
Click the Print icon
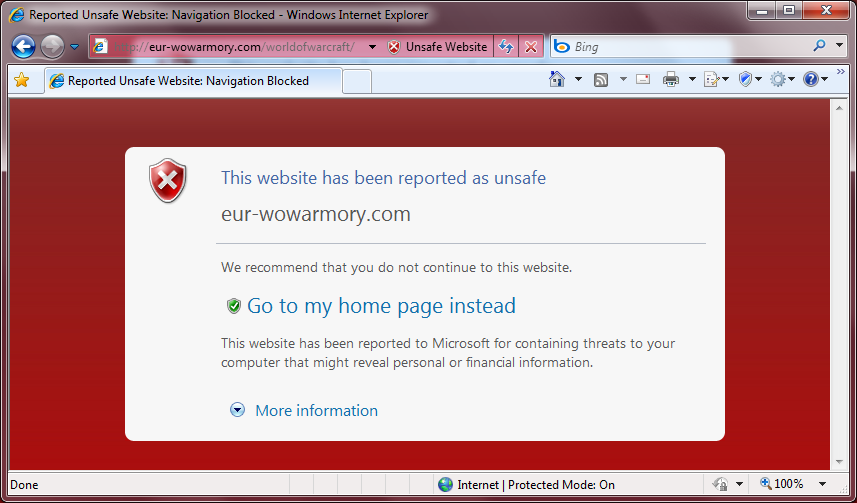671,80
